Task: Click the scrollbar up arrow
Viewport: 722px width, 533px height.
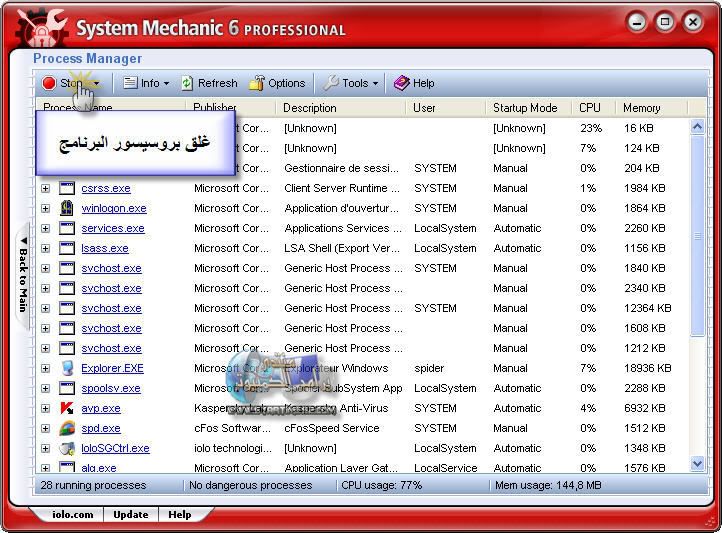Action: [698, 127]
